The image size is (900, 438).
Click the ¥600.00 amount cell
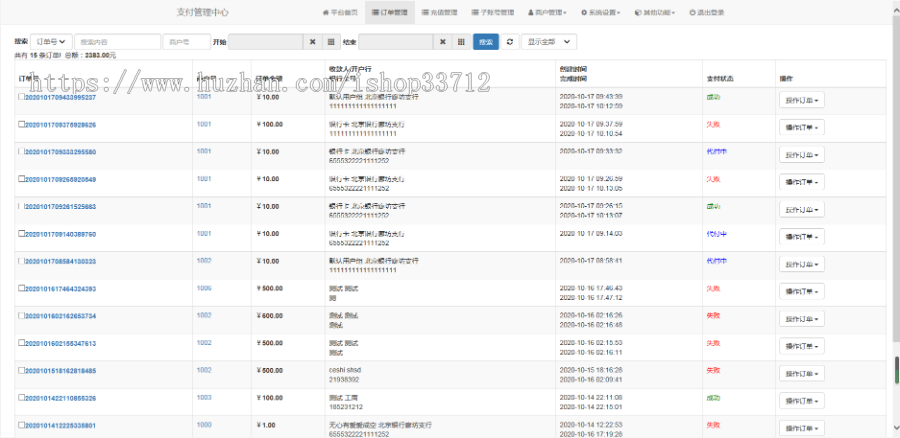(269, 316)
